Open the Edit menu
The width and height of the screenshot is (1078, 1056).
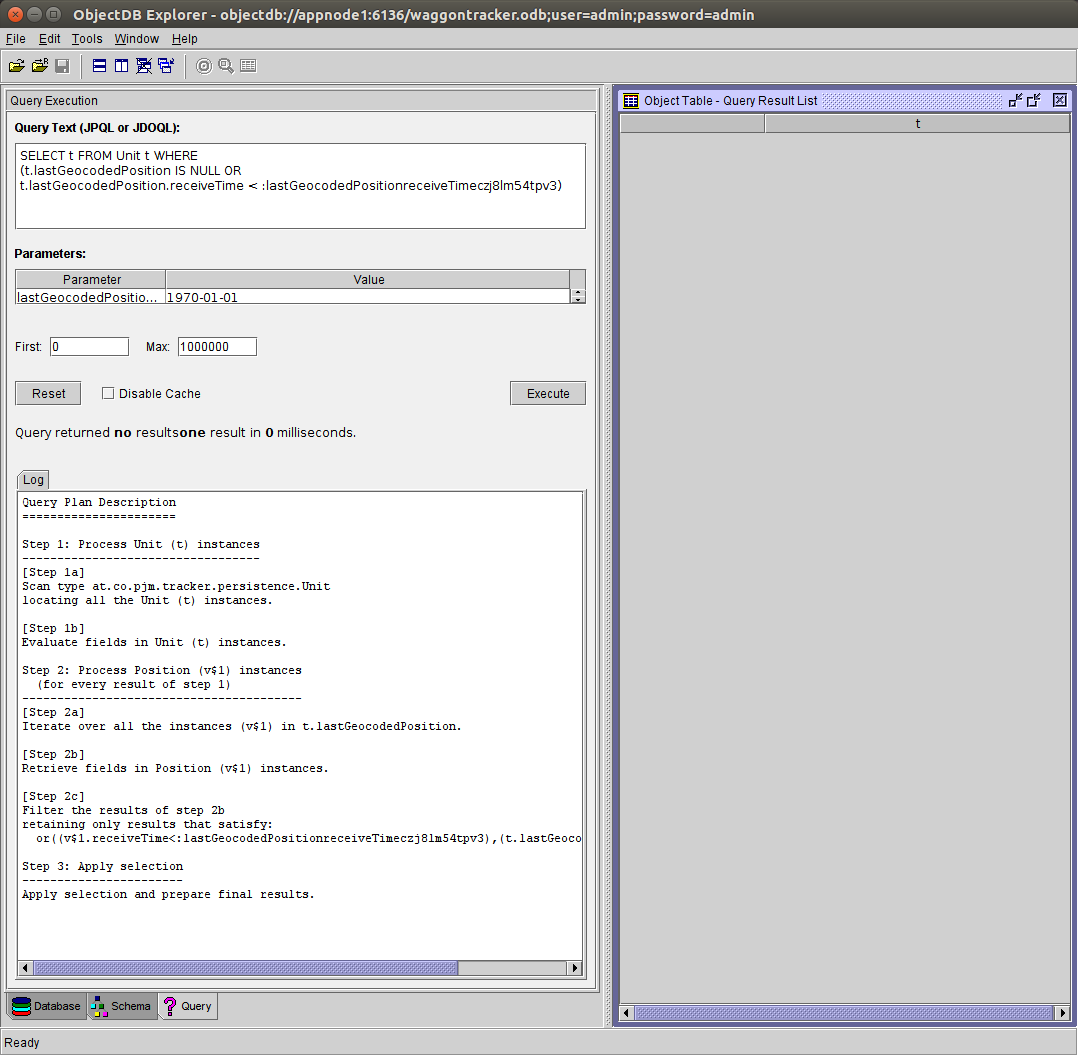coord(50,38)
